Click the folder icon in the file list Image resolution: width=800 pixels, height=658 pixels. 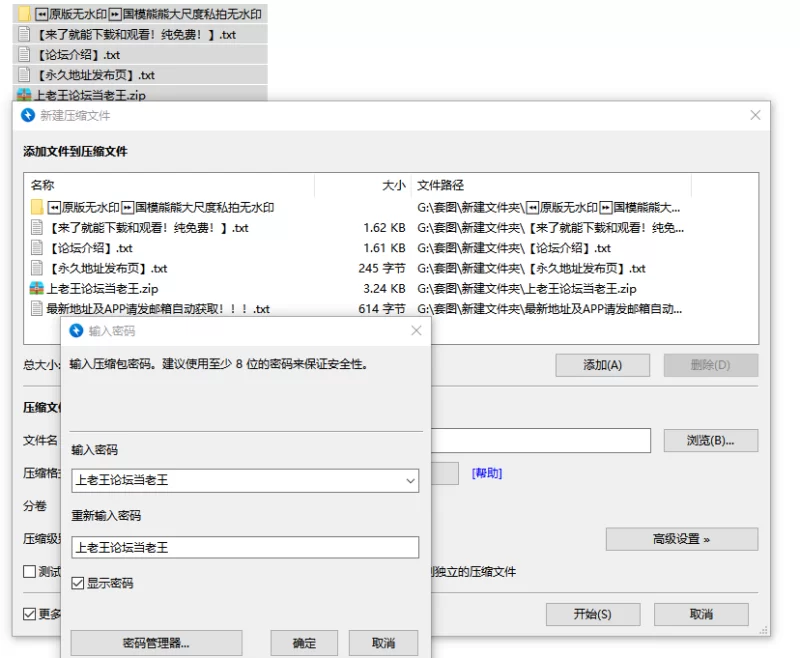(37, 207)
